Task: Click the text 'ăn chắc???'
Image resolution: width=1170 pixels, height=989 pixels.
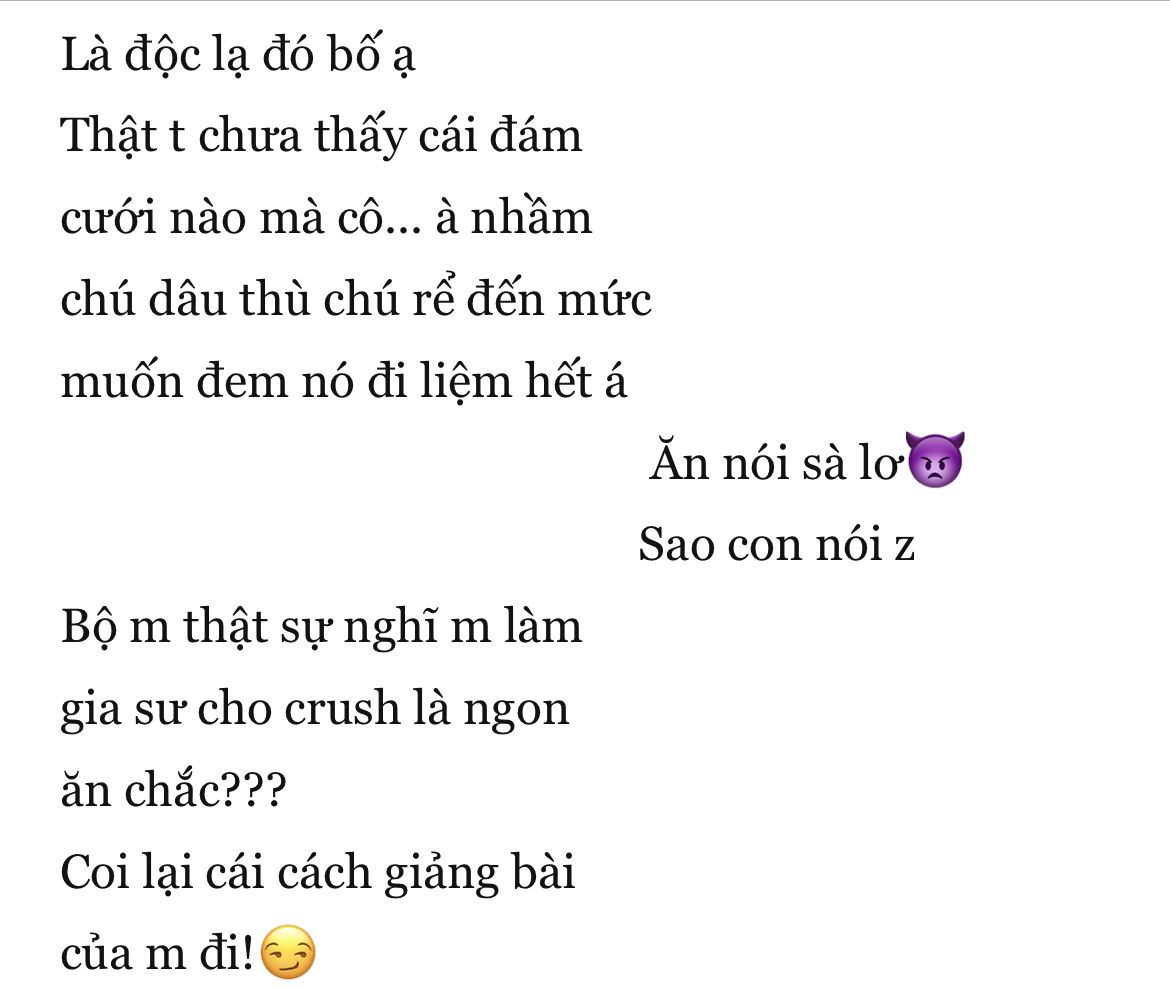Action: click(173, 790)
